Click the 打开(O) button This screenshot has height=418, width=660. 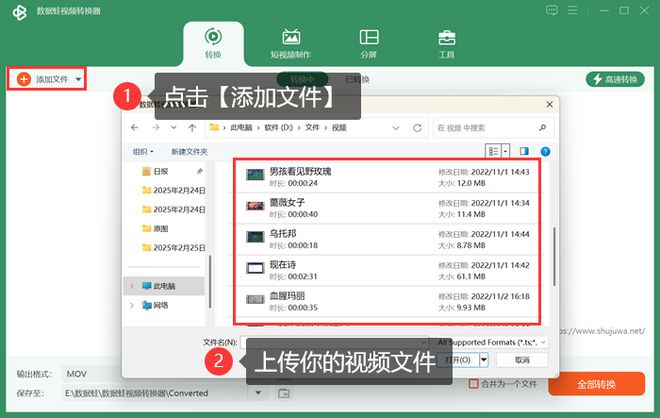tap(458, 360)
